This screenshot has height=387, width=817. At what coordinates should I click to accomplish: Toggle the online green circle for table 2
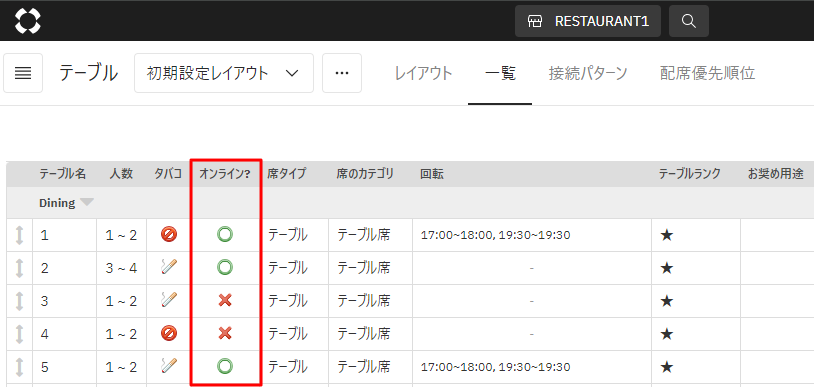click(225, 267)
